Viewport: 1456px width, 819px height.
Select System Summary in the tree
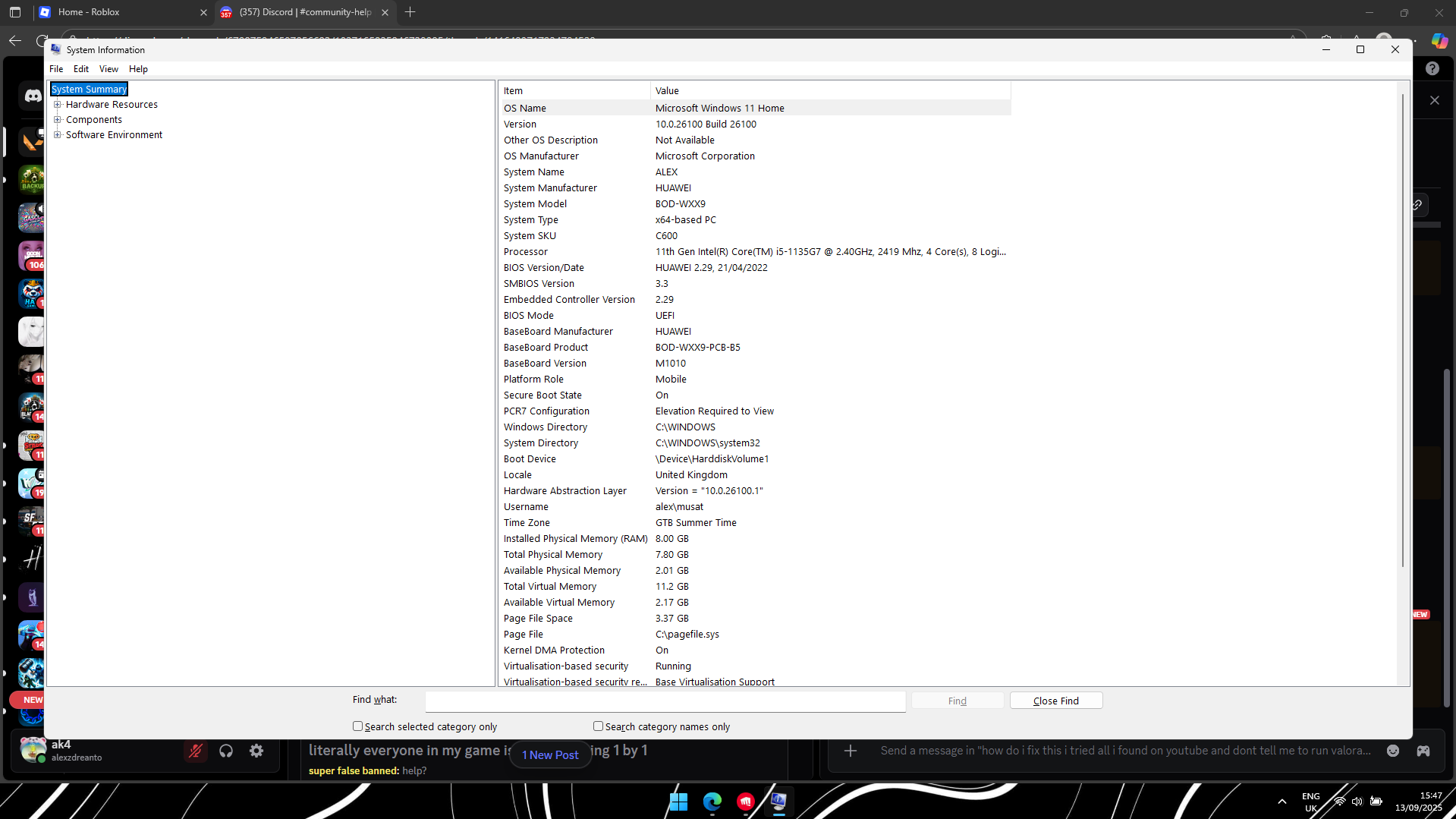pyautogui.click(x=89, y=90)
